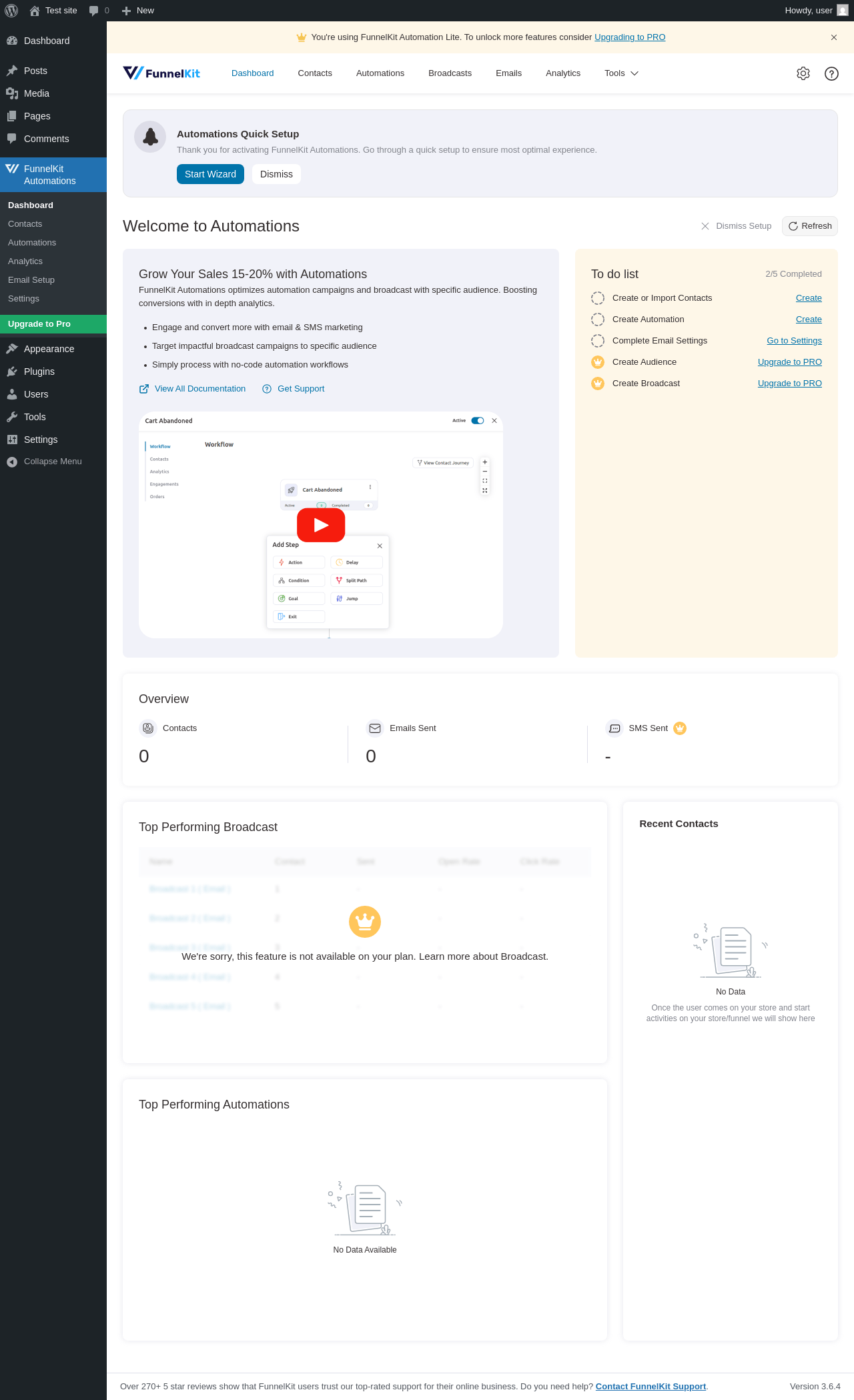854x1400 pixels.
Task: Switch to the Contacts top navigation tab
Action: pos(315,73)
